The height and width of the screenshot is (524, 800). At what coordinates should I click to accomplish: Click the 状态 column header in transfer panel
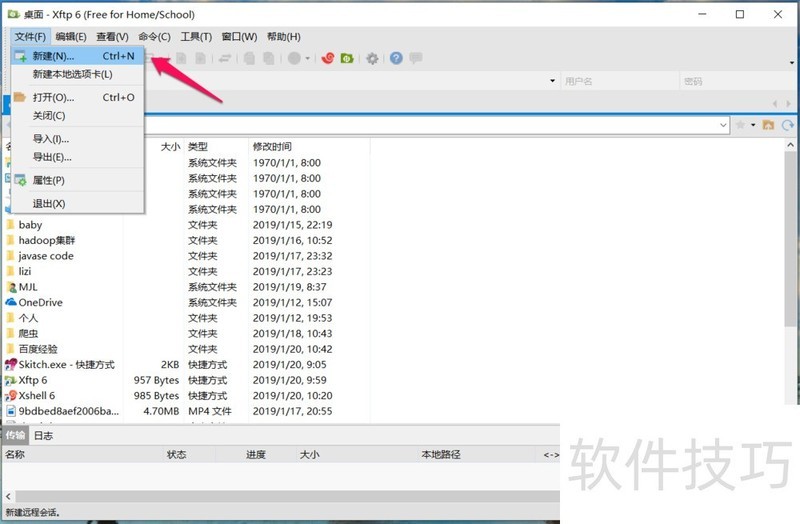pos(177,455)
